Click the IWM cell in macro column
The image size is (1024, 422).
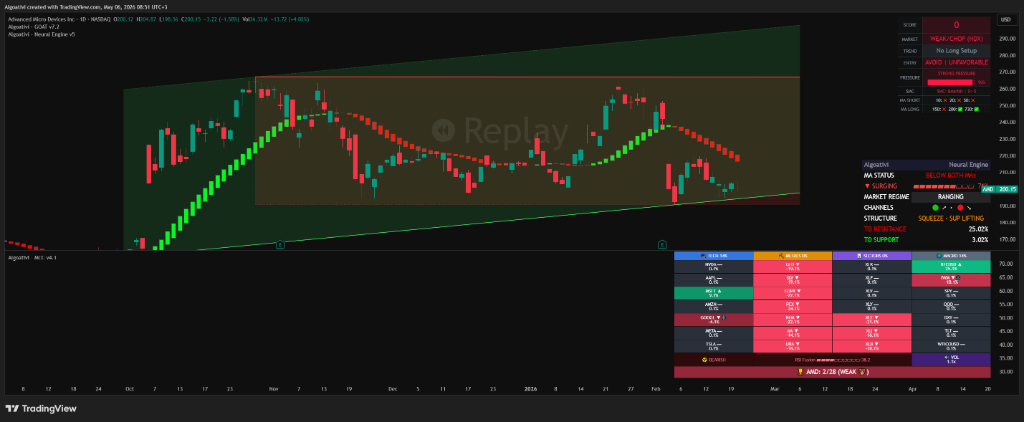pyautogui.click(x=951, y=280)
